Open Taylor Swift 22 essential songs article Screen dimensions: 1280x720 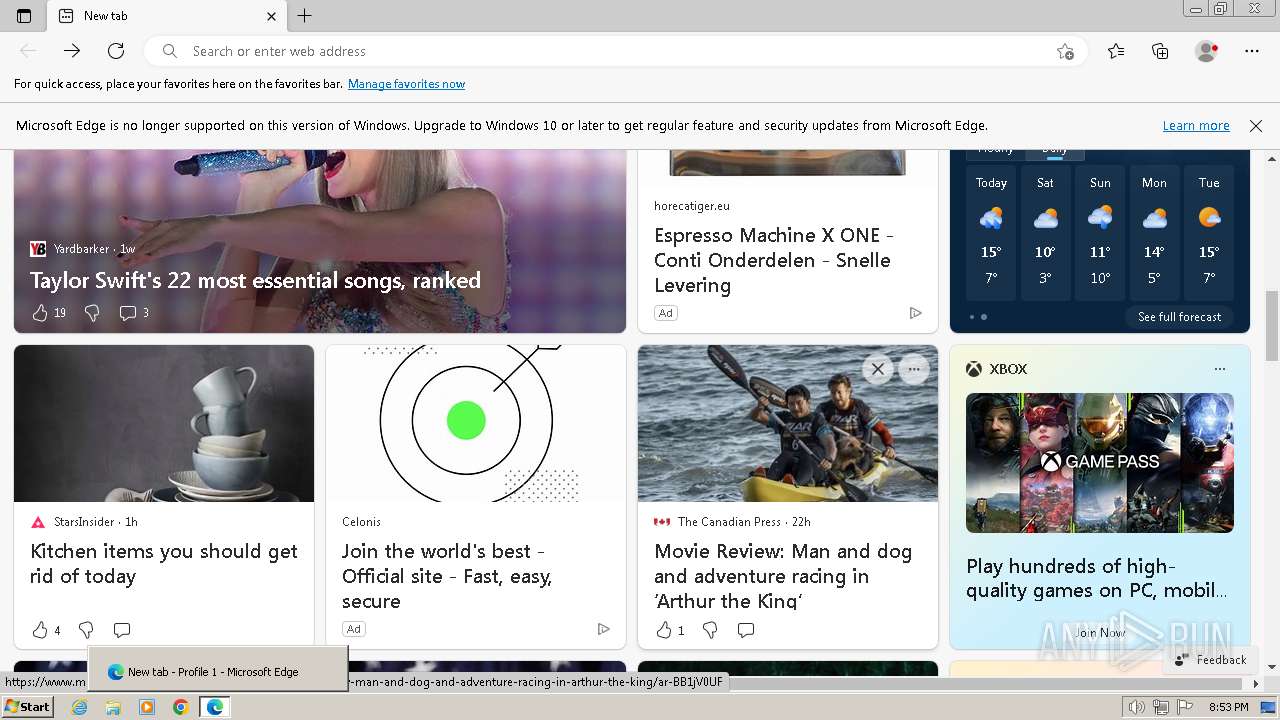(x=255, y=281)
